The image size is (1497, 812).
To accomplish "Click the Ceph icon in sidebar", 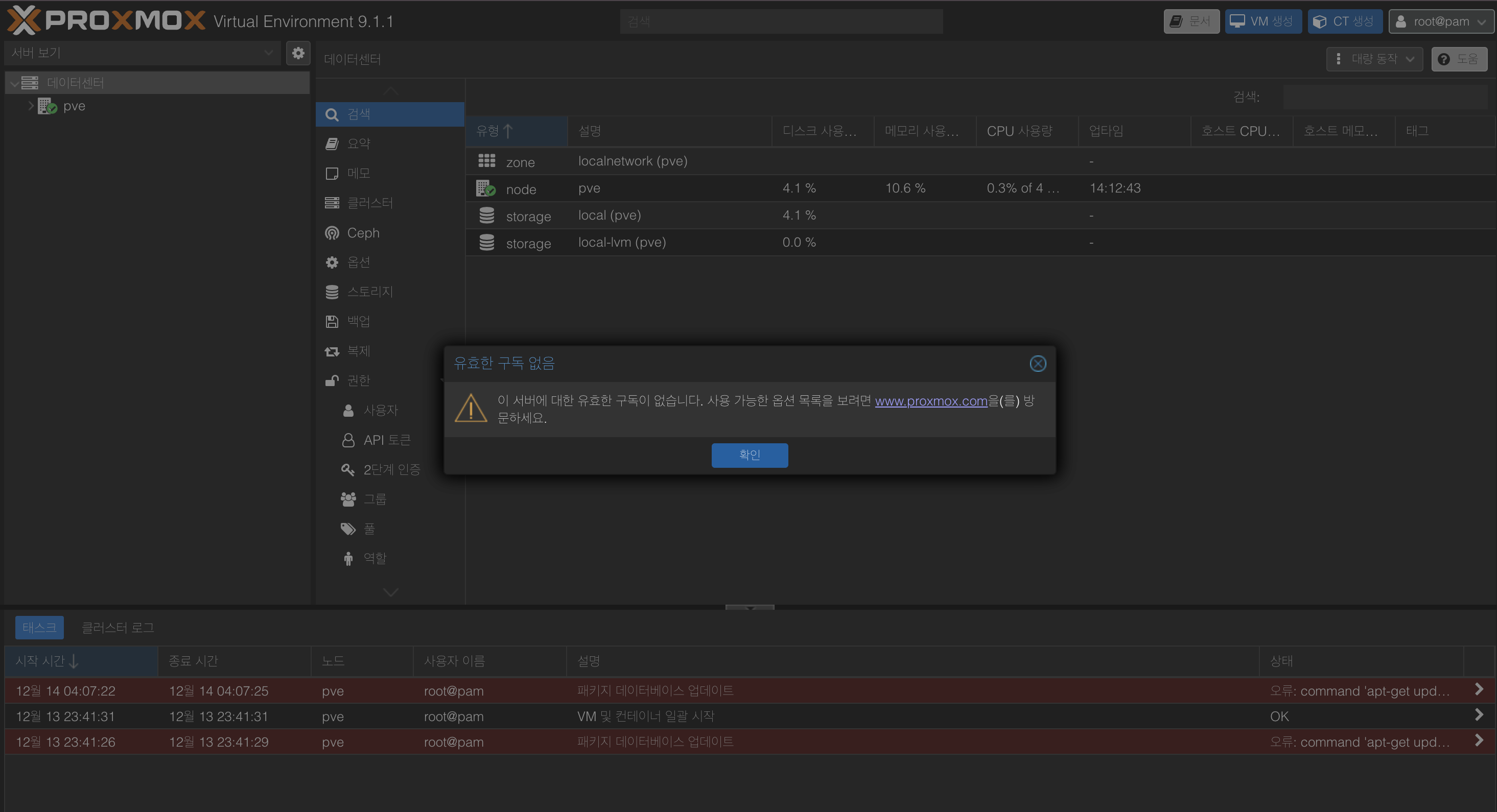I will pos(332,233).
